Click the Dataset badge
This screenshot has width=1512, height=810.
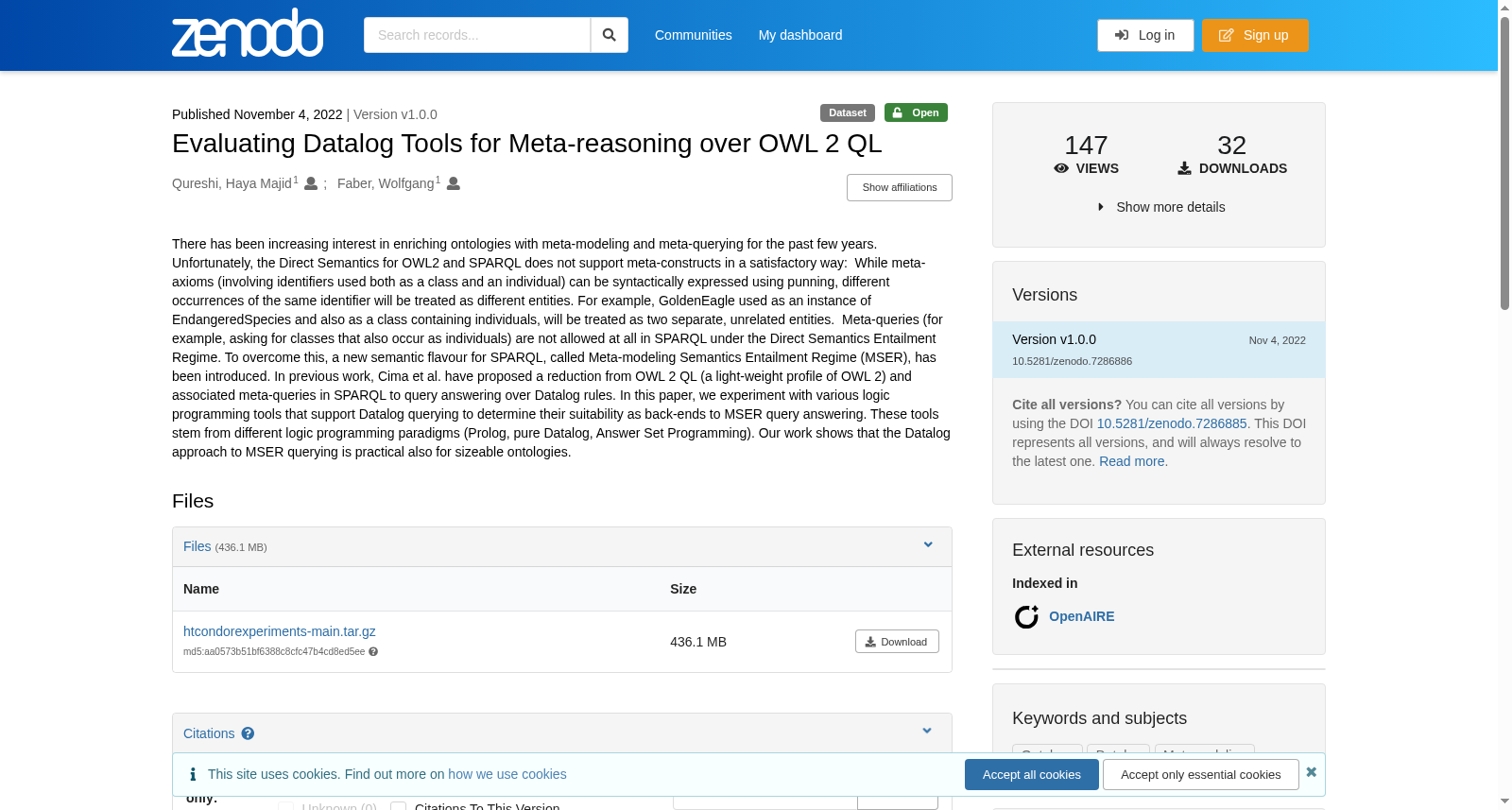[x=848, y=112]
